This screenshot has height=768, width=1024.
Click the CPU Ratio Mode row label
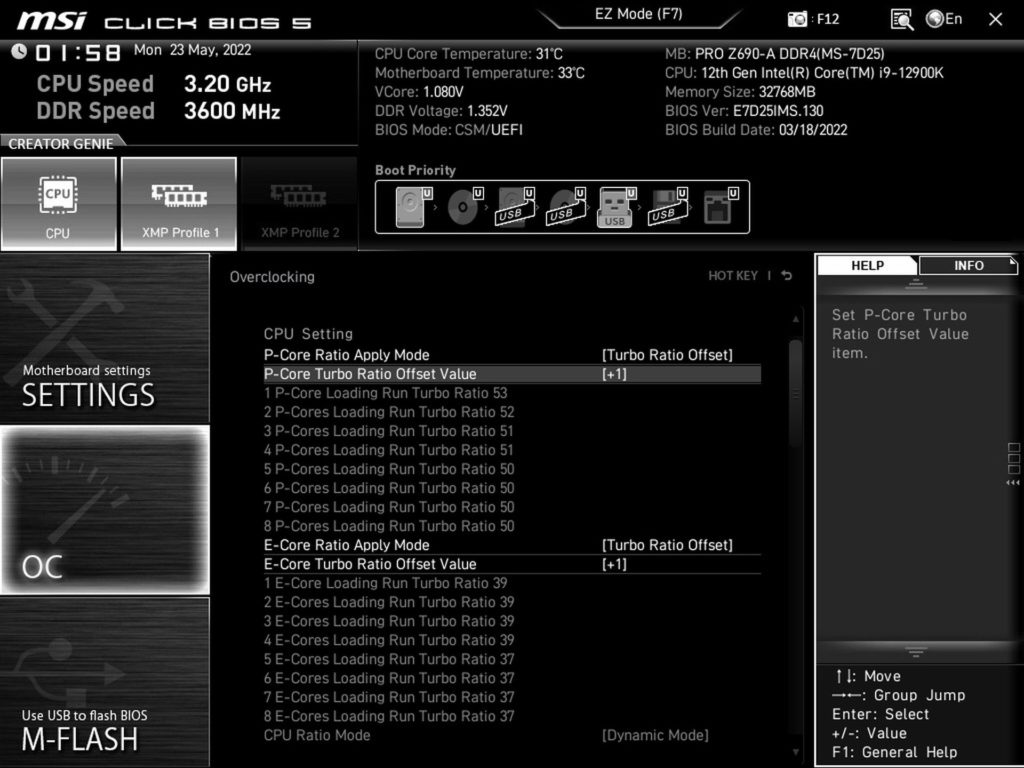pos(317,735)
